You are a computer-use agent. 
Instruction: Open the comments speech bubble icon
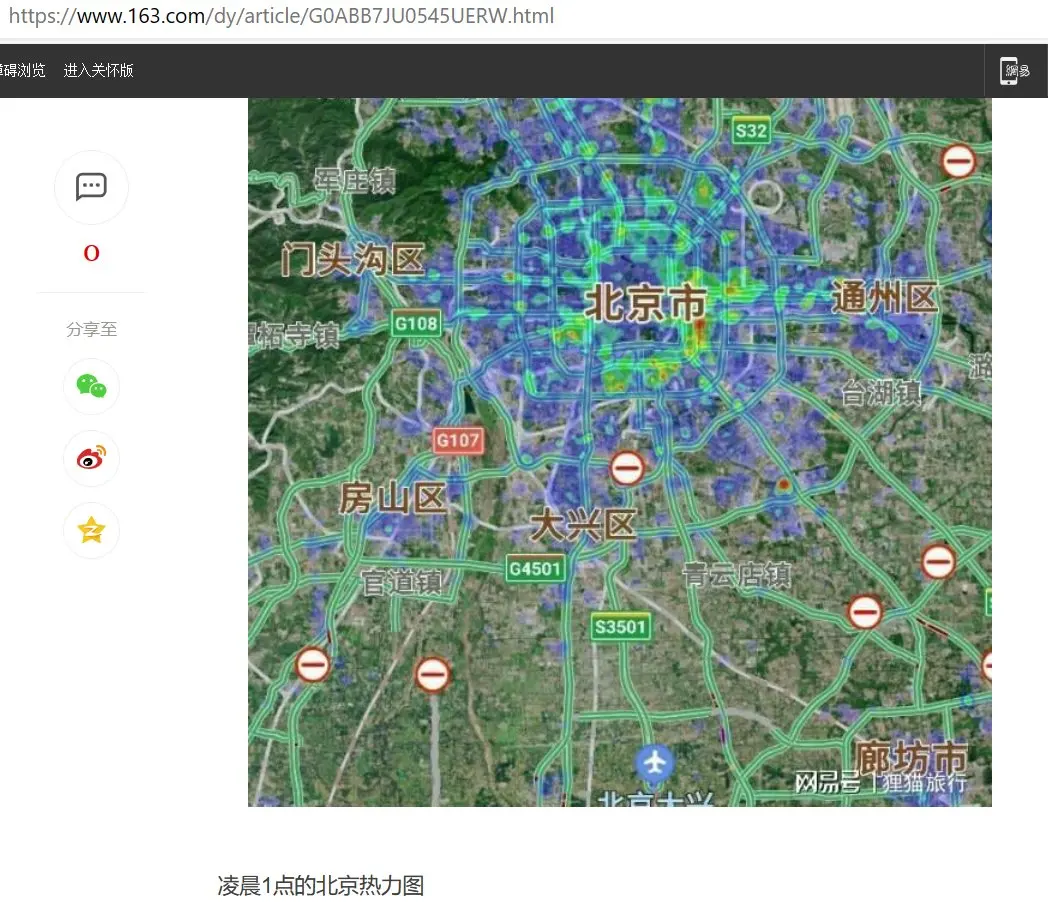91,187
